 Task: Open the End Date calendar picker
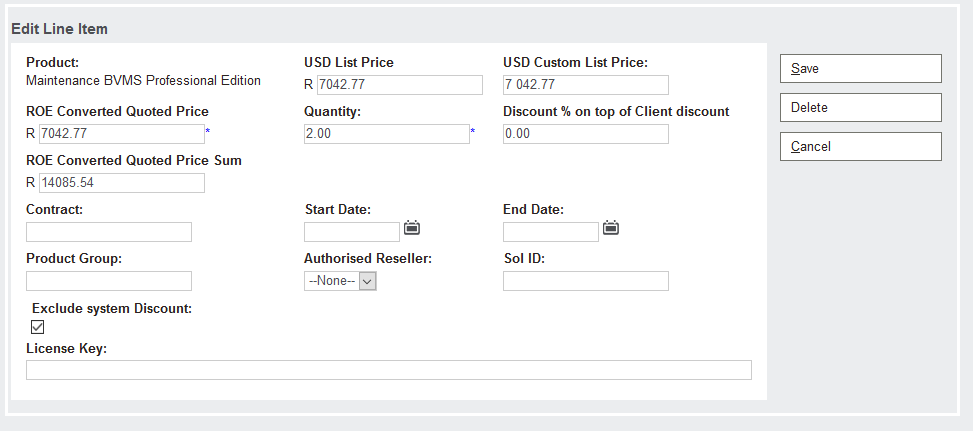coord(611,228)
